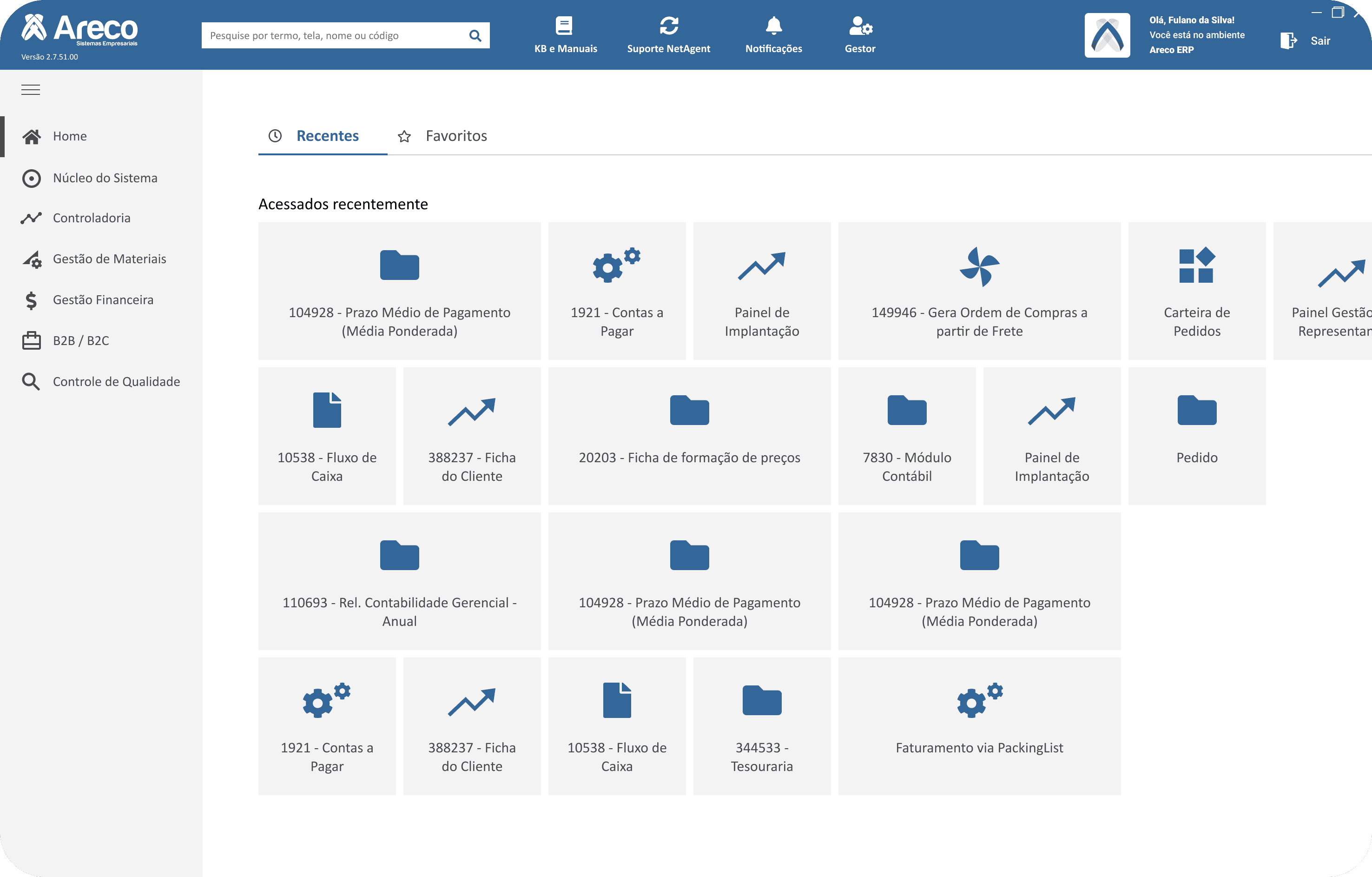Open Núcleo do Sistema menu
1372x877 pixels.
pyautogui.click(x=105, y=178)
